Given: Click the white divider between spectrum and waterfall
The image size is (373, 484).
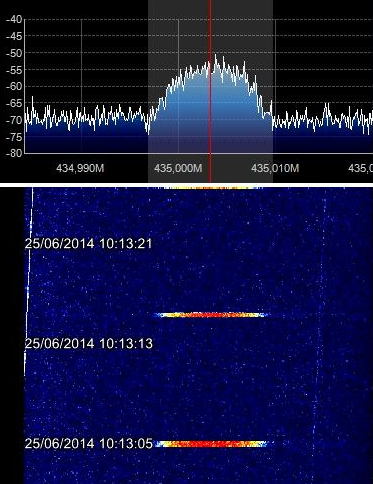Looking at the screenshot, I should pyautogui.click(x=186, y=185).
